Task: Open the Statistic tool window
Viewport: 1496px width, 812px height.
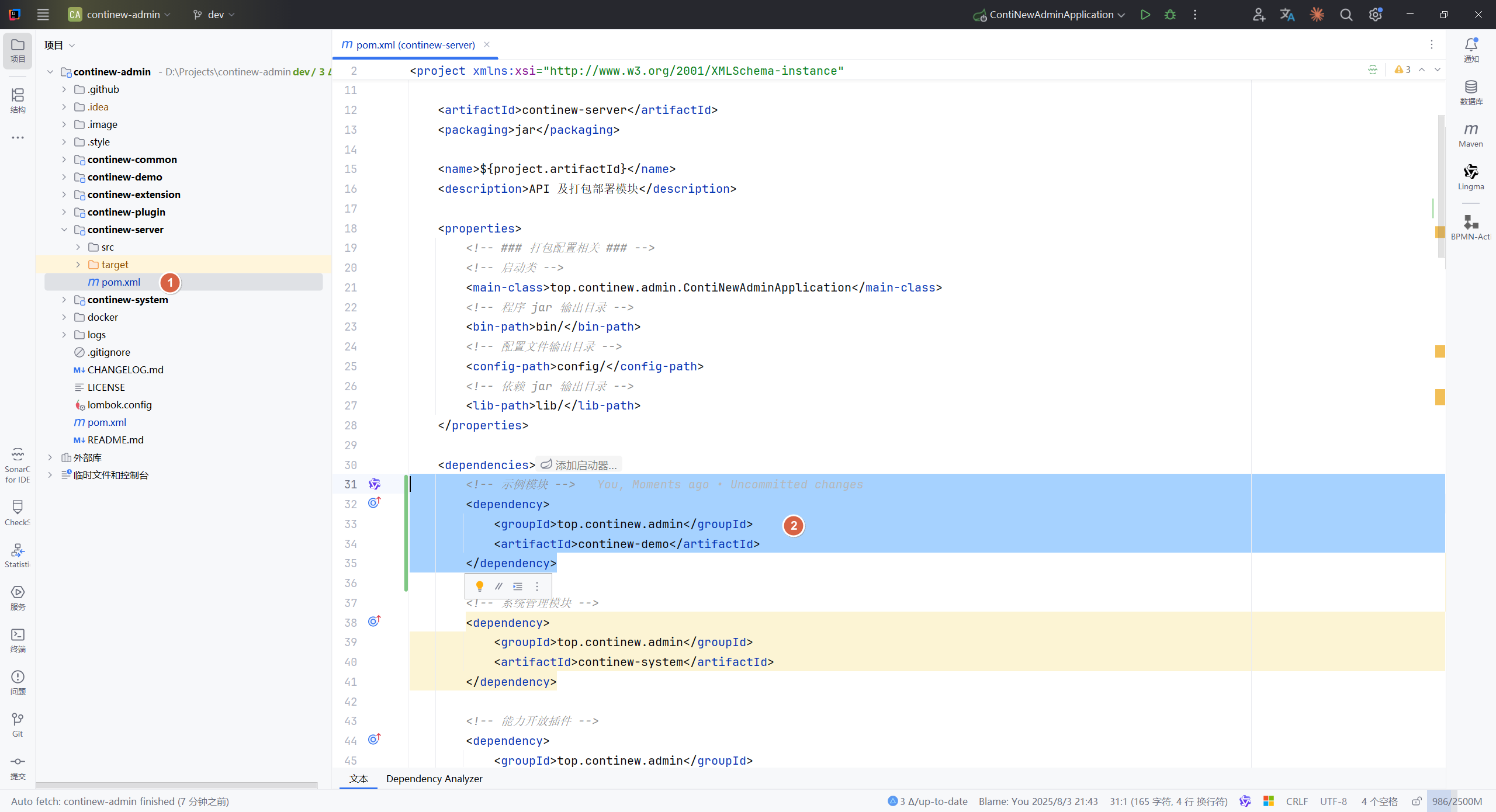Action: (18, 556)
